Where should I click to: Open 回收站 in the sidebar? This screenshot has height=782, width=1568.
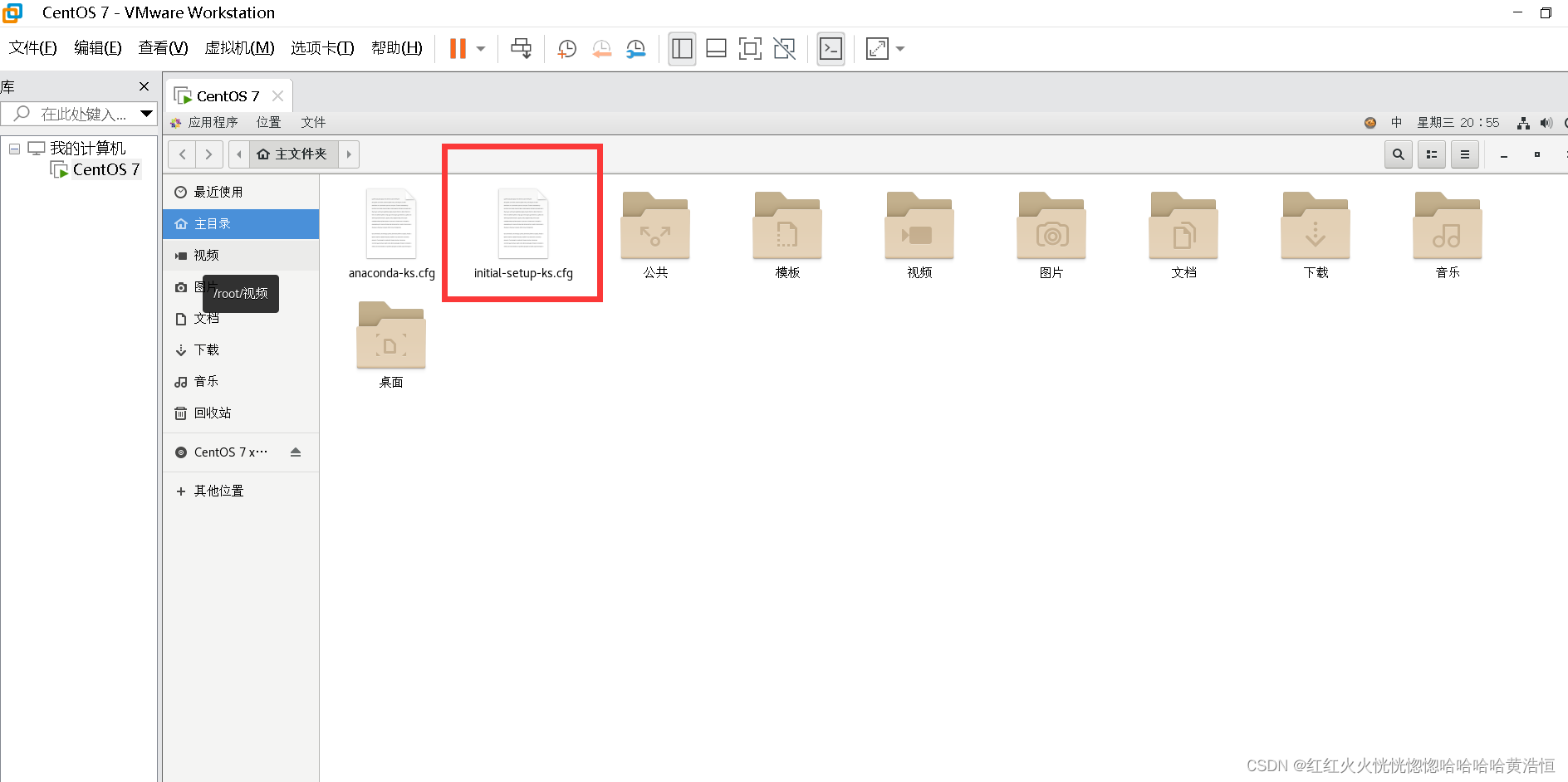click(x=241, y=413)
